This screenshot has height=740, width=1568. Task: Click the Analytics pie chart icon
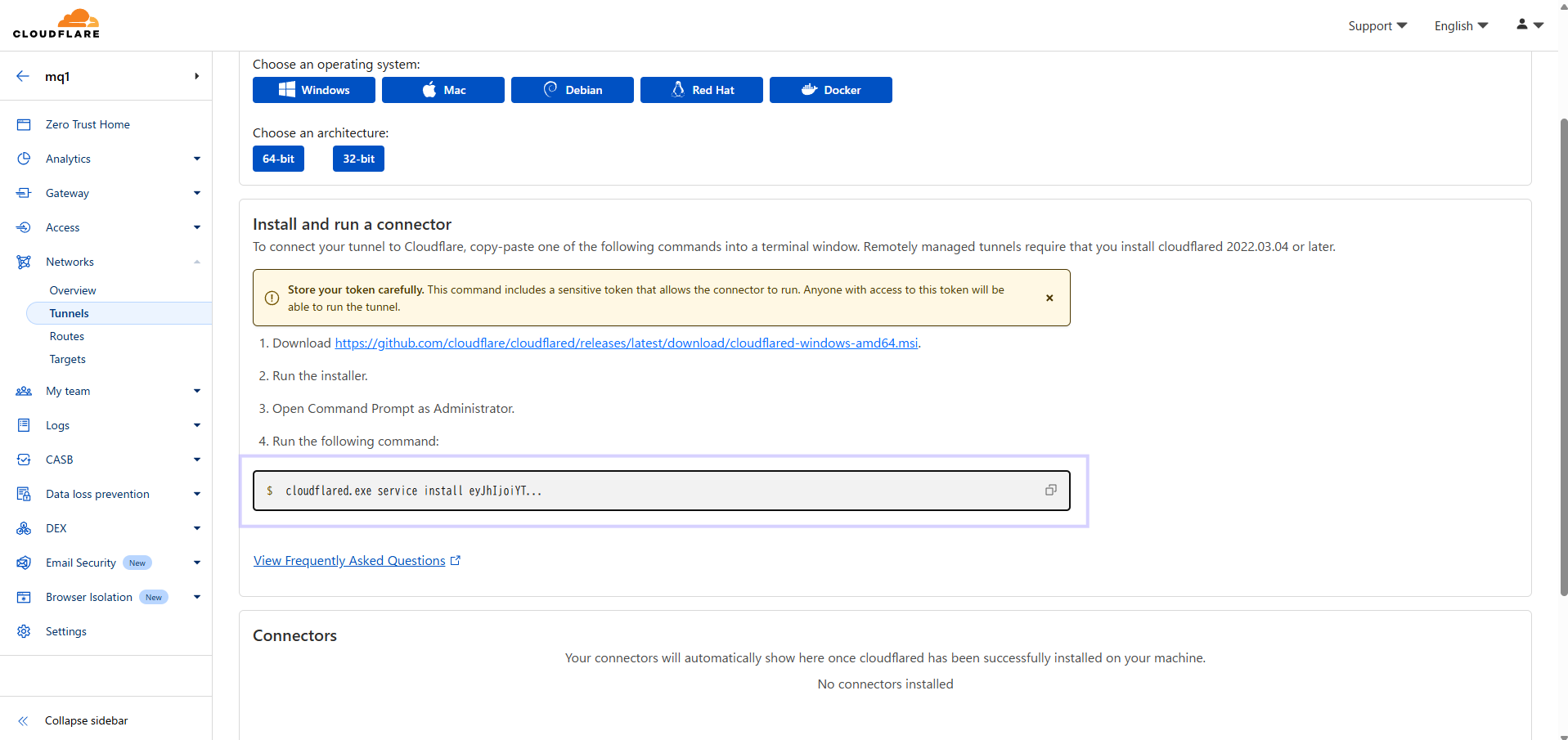click(24, 159)
